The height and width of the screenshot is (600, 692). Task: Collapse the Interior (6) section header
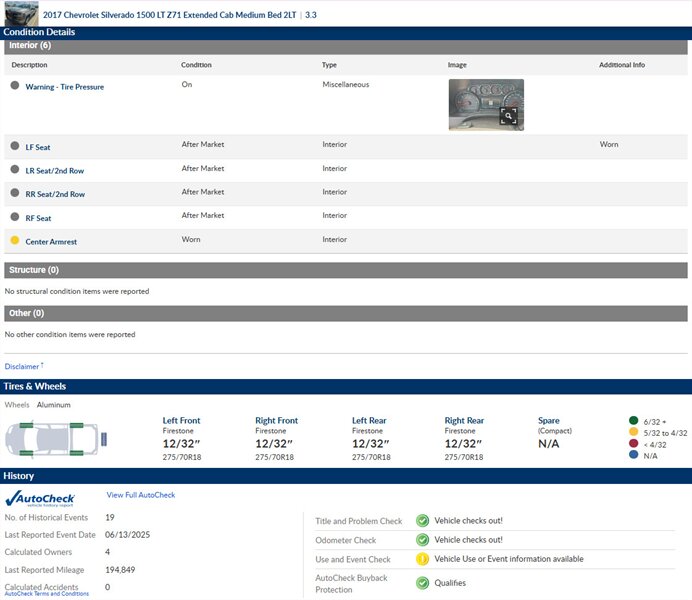(x=346, y=46)
